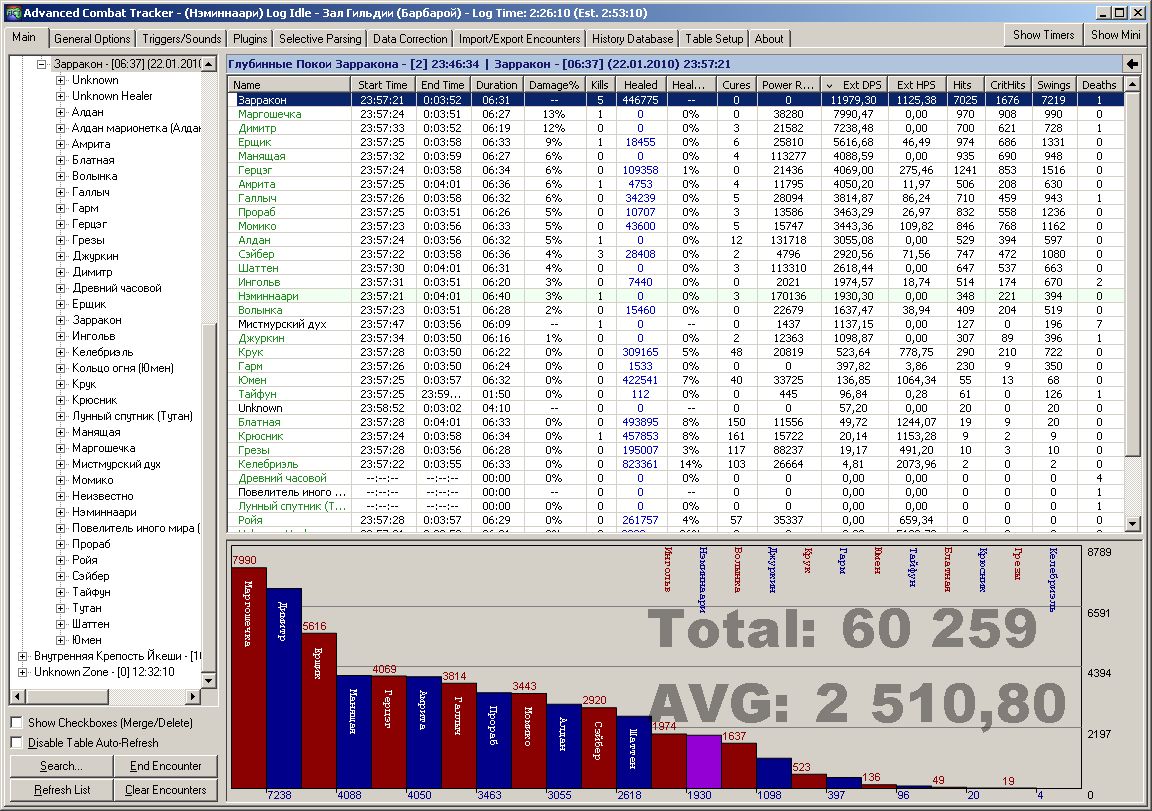Open the History Database tab
This screenshot has height=811, width=1152.
coord(633,39)
